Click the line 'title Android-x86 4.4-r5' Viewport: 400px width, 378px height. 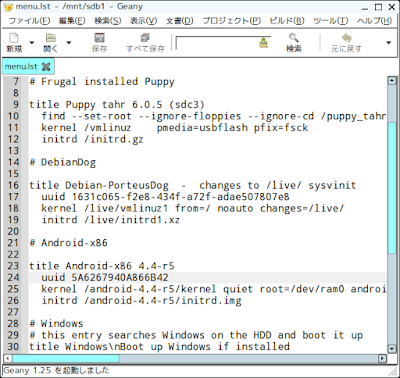(102, 266)
